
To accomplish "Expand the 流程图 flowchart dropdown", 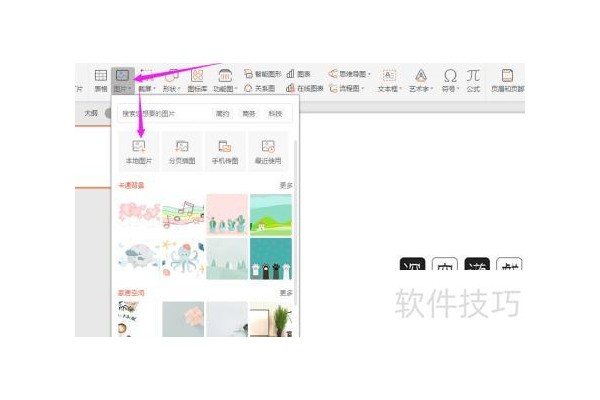I will [346, 88].
